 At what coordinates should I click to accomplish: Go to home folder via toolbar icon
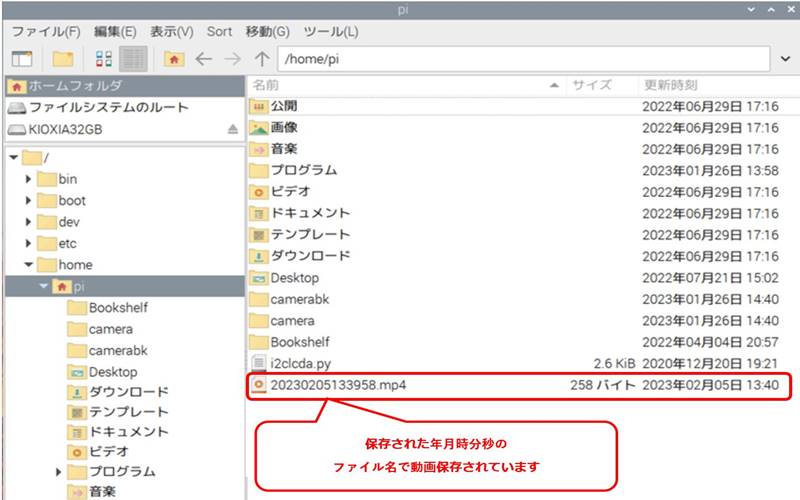[x=174, y=59]
